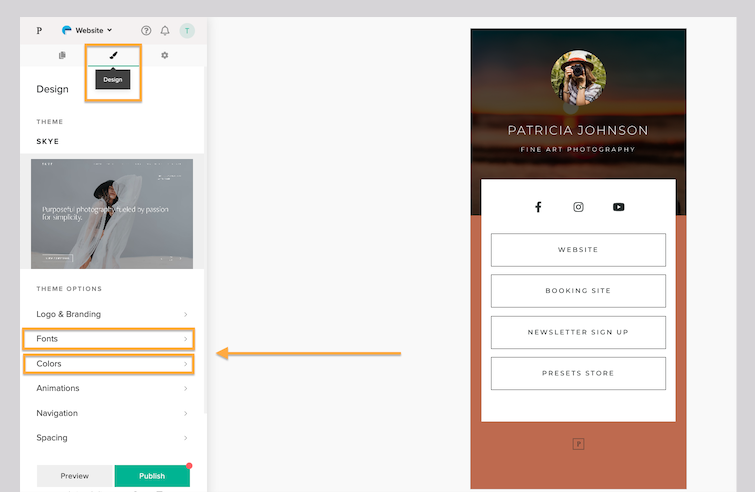
Task: Switch to the Settings gear tab
Action: pyautogui.click(x=165, y=55)
